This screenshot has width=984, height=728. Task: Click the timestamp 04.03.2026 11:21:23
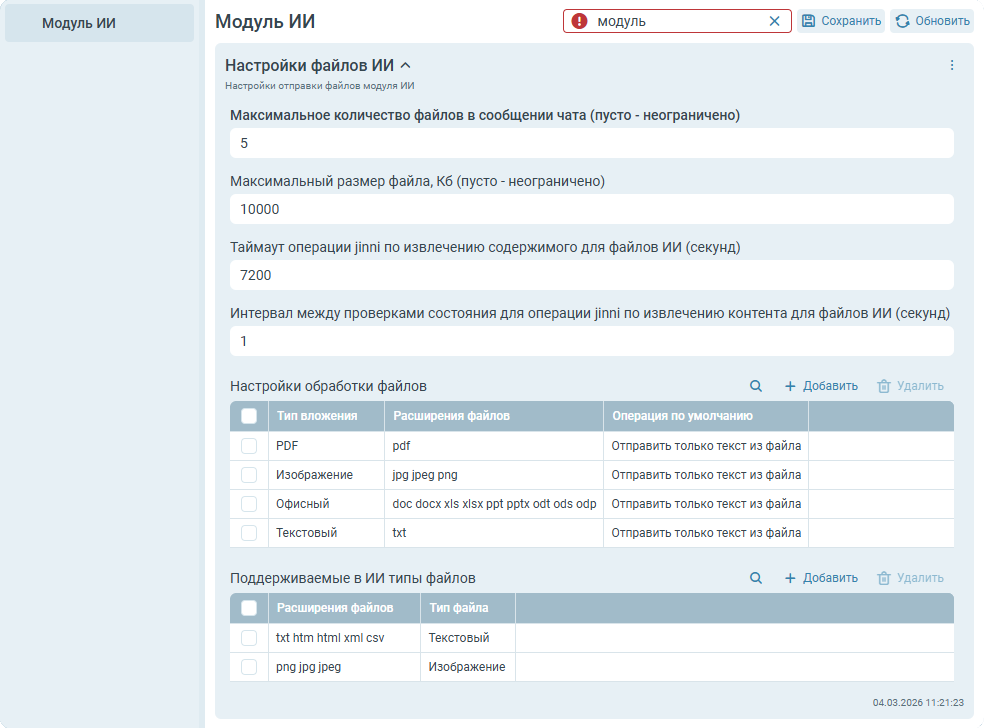[918, 702]
